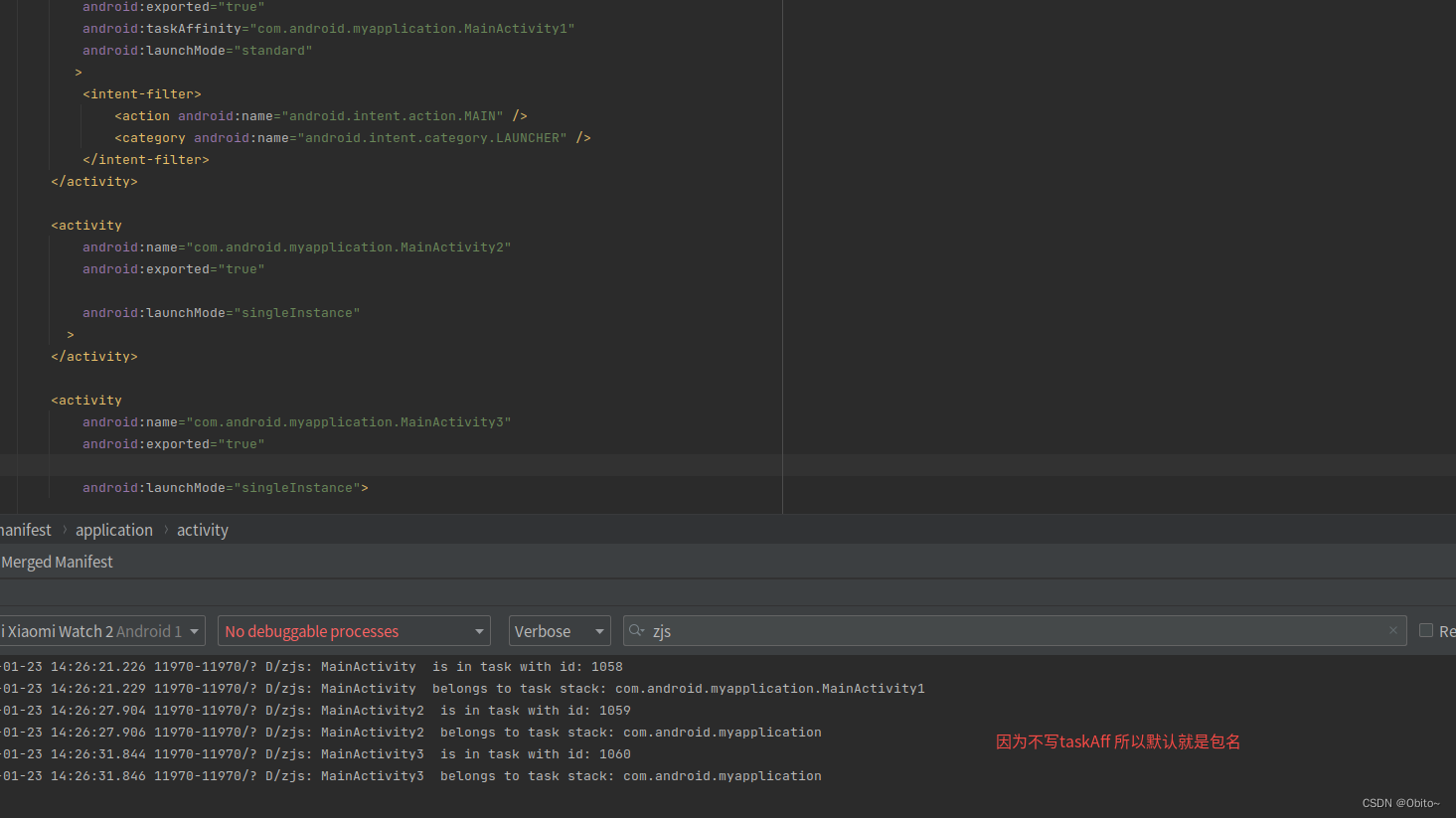Toggle the Regex checkbox in logcat
This screenshot has height=818, width=1456.
pos(1426,631)
